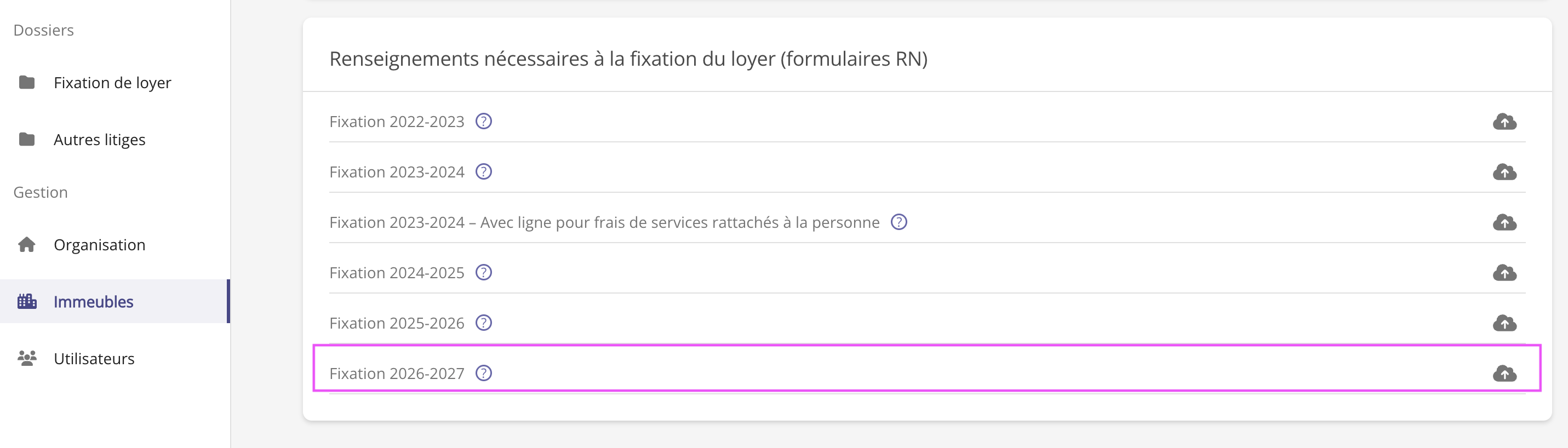Viewport: 1568px width, 448px height.
Task: Upload a file for Fixation 2023-2024
Action: pyautogui.click(x=1504, y=173)
